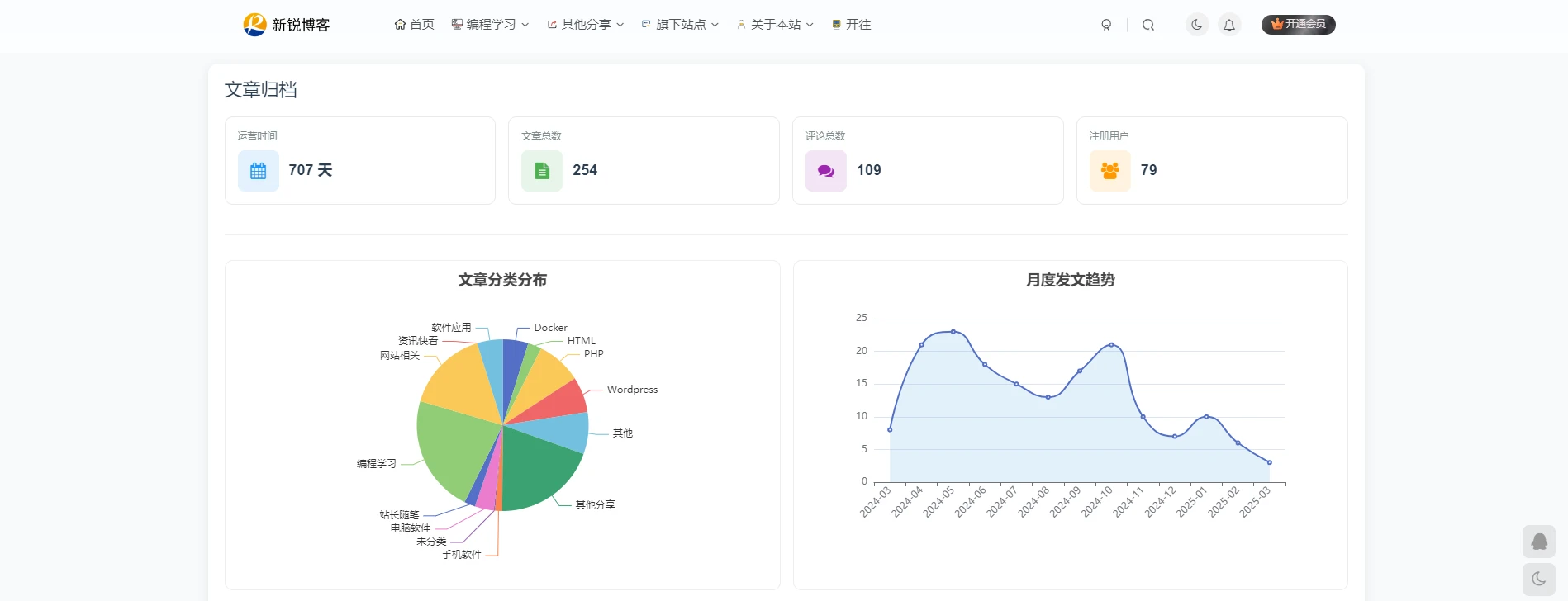Screen dimensions: 1568x601
Task: Click the 2024-05 peak data point
Action: [x=953, y=332]
